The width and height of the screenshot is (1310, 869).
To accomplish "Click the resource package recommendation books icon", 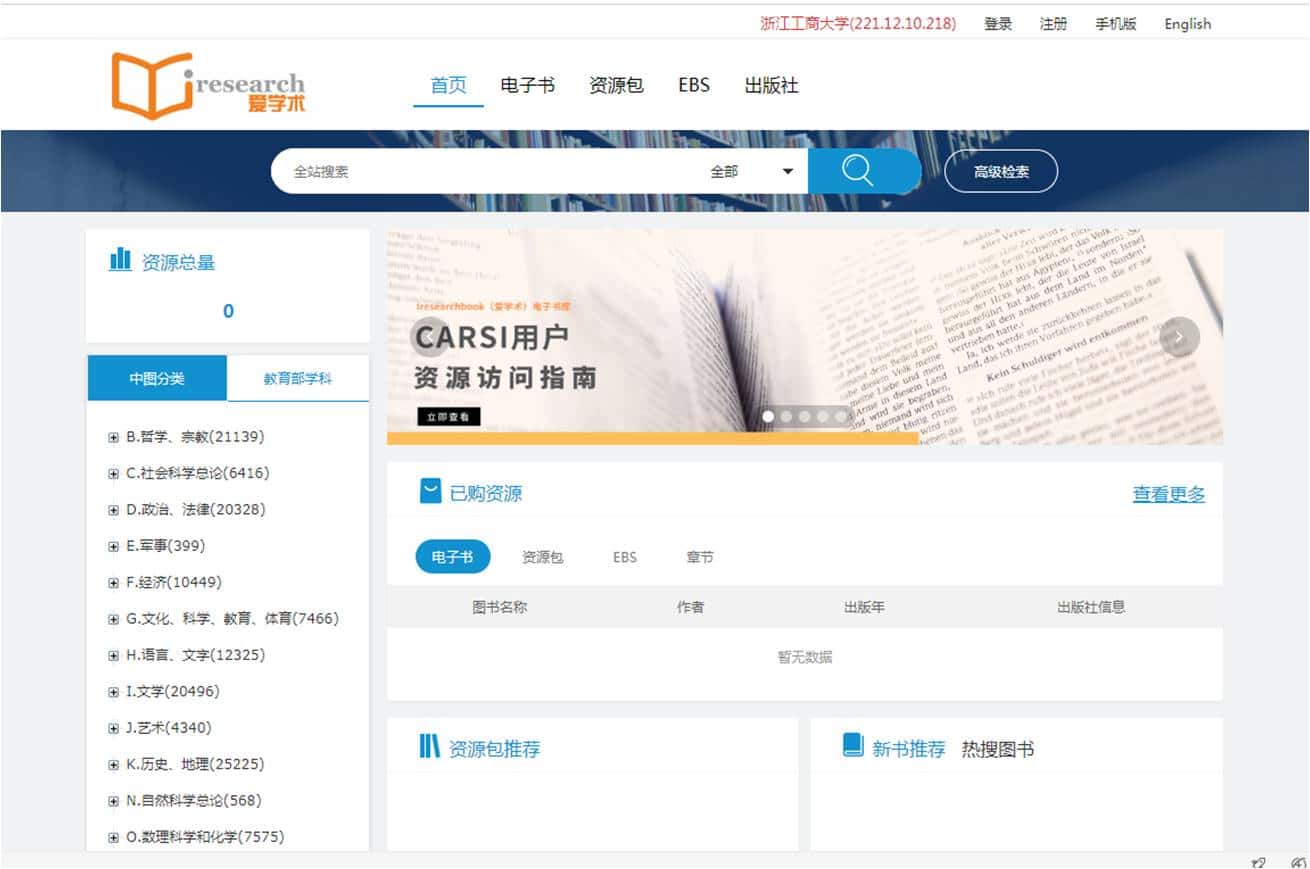I will (x=429, y=747).
